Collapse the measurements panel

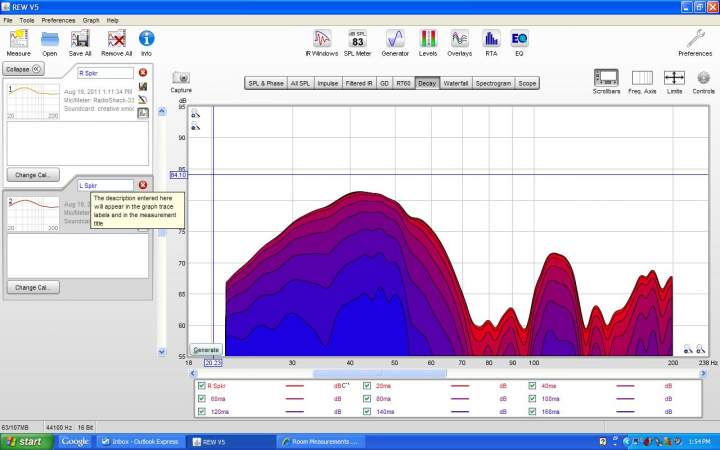(23, 69)
